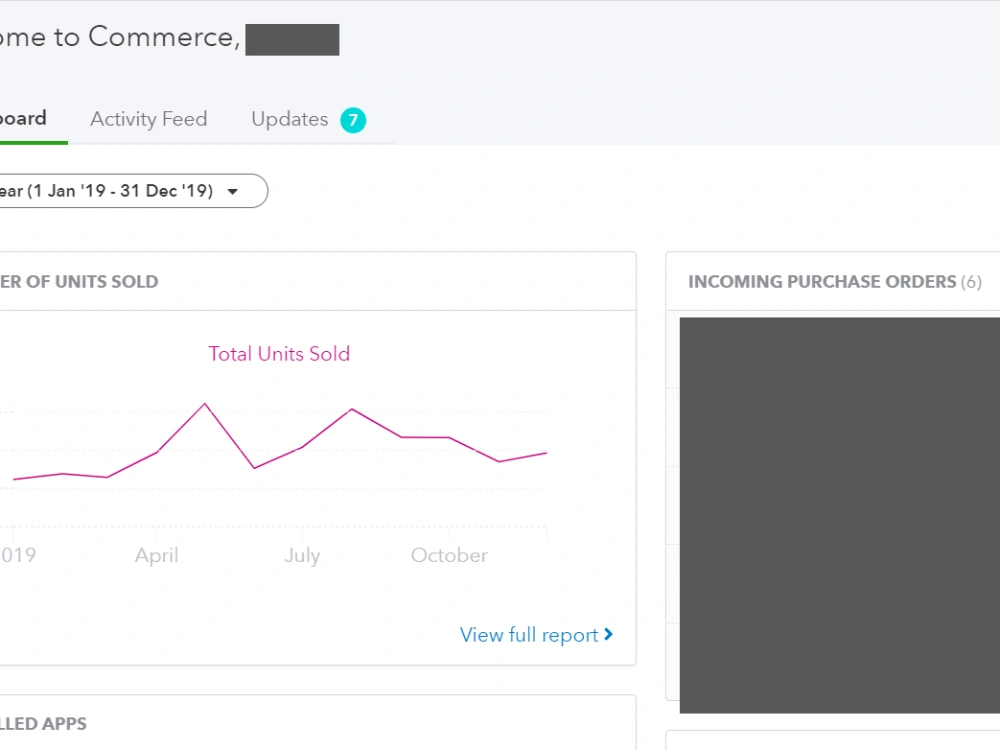Click the purchase orders count (6)
The width and height of the screenshot is (1000, 750).
point(971,282)
